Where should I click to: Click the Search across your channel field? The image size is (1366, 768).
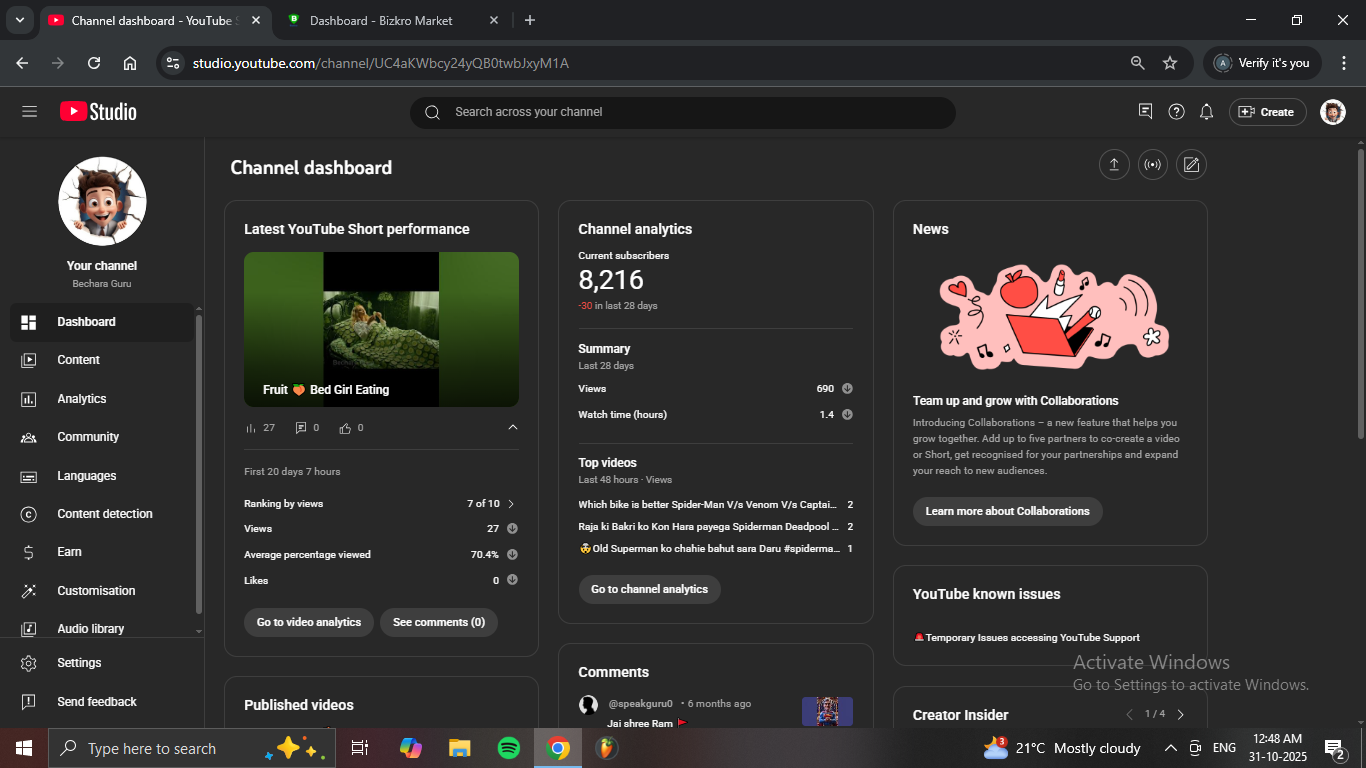click(x=682, y=112)
